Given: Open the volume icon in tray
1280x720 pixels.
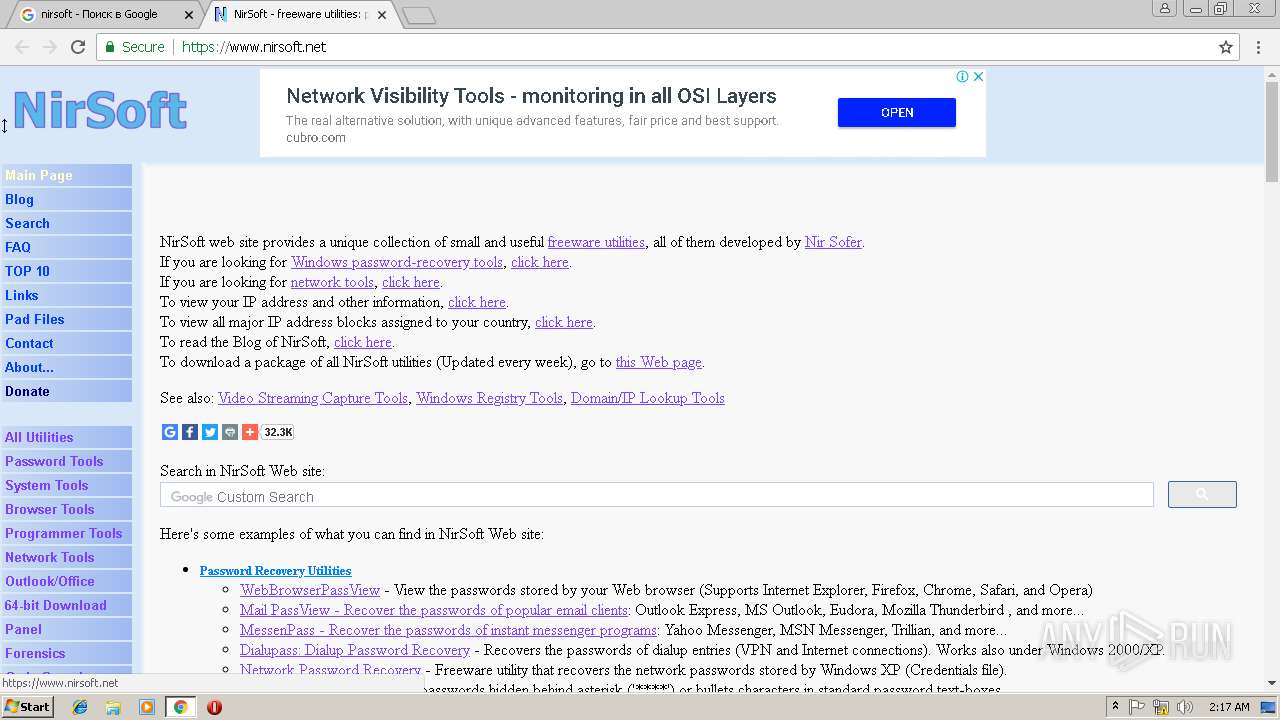Looking at the screenshot, I should point(1186,707).
